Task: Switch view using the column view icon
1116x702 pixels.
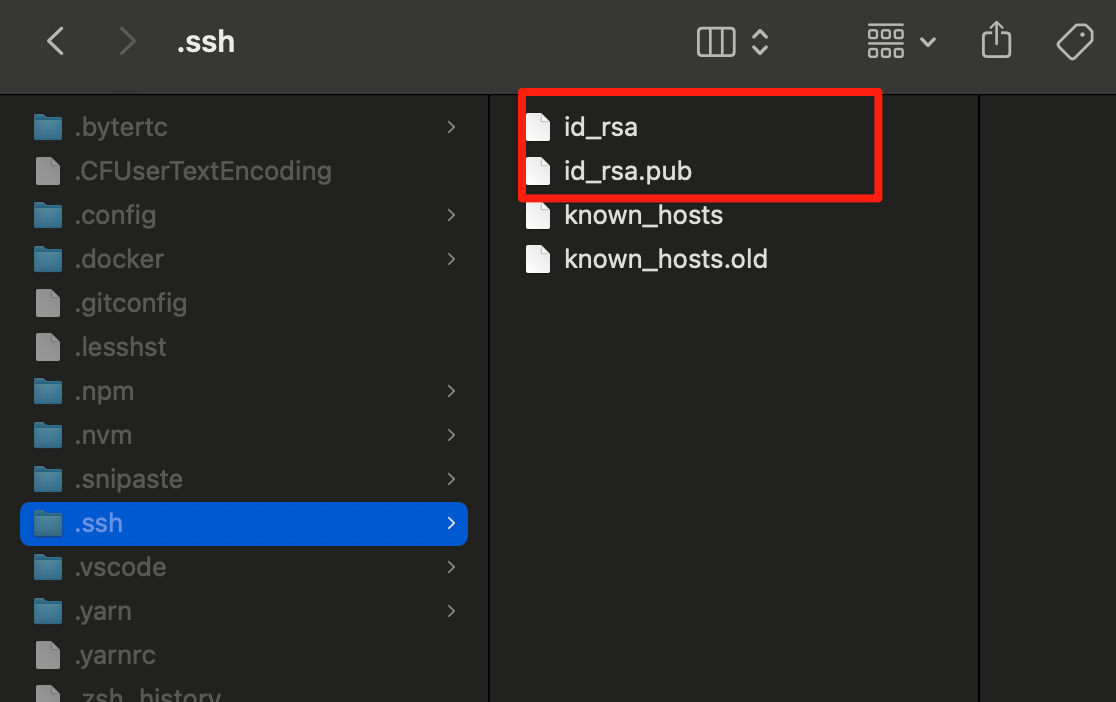Action: point(716,42)
